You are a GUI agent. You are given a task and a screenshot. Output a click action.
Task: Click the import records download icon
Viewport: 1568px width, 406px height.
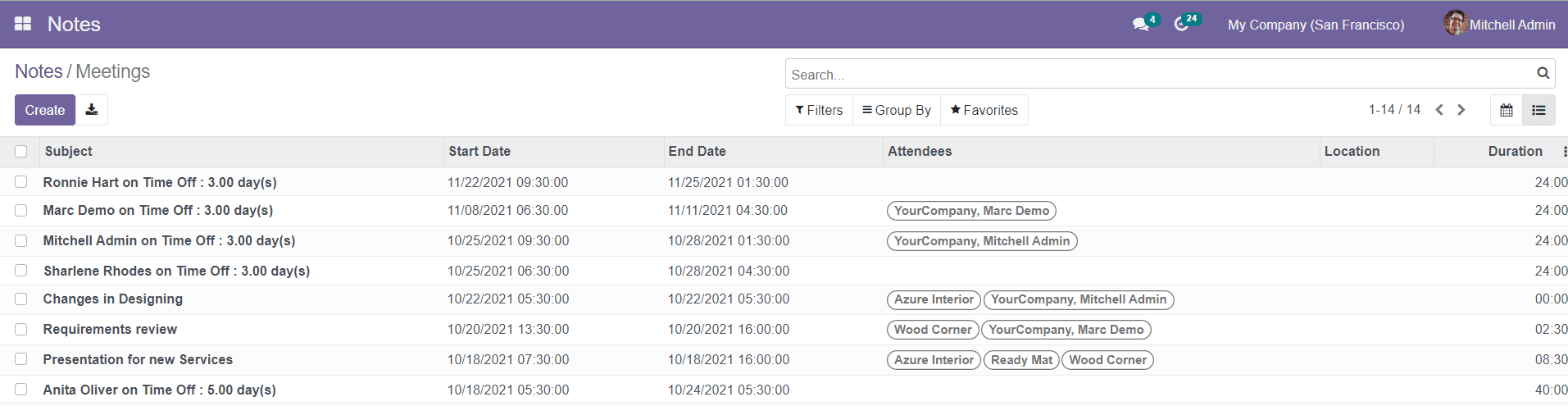coord(92,110)
